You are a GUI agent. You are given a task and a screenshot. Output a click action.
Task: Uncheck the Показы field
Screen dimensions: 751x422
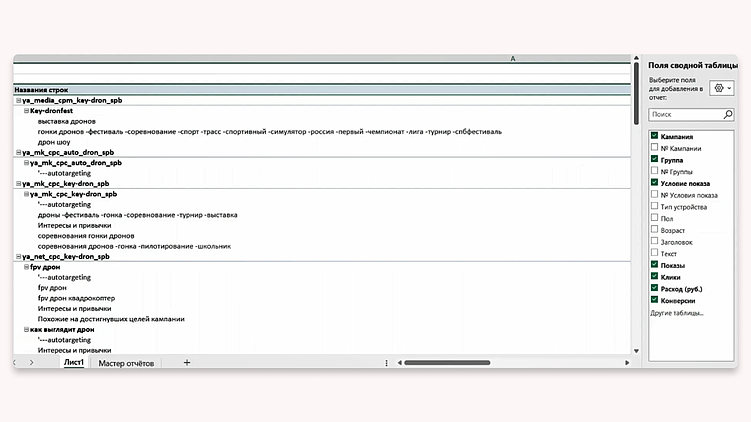click(654, 264)
